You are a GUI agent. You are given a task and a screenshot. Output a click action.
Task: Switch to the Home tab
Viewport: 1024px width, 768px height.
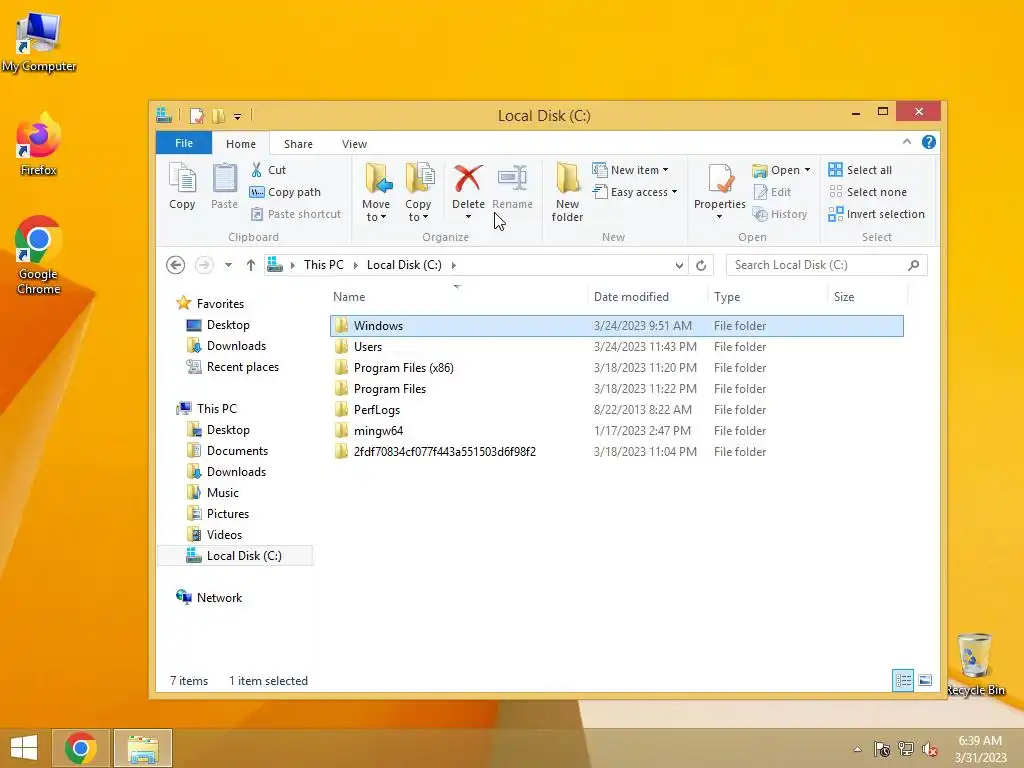[240, 144]
